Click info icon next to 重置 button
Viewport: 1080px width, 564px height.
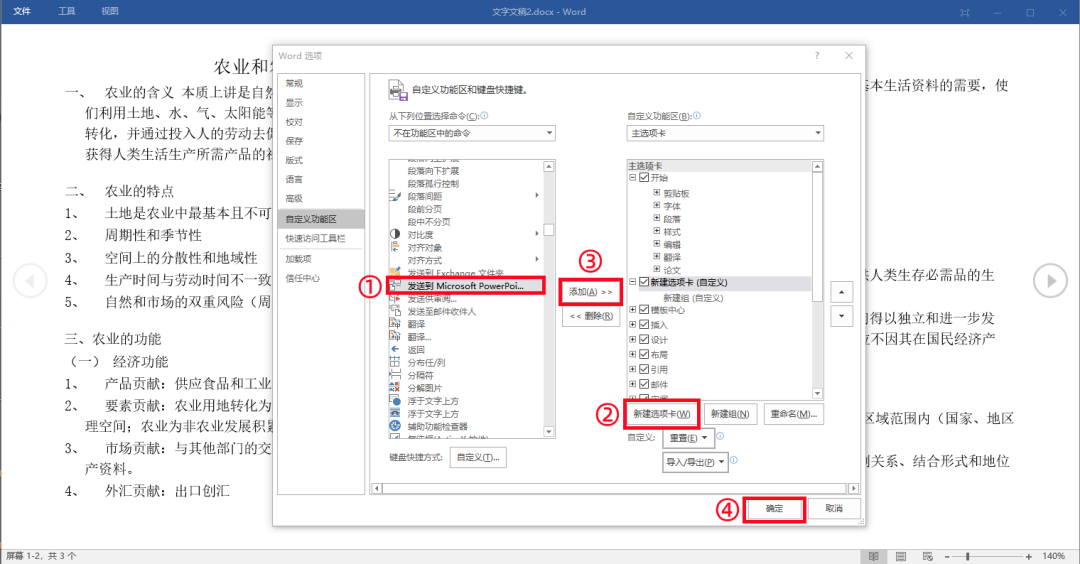click(x=720, y=436)
